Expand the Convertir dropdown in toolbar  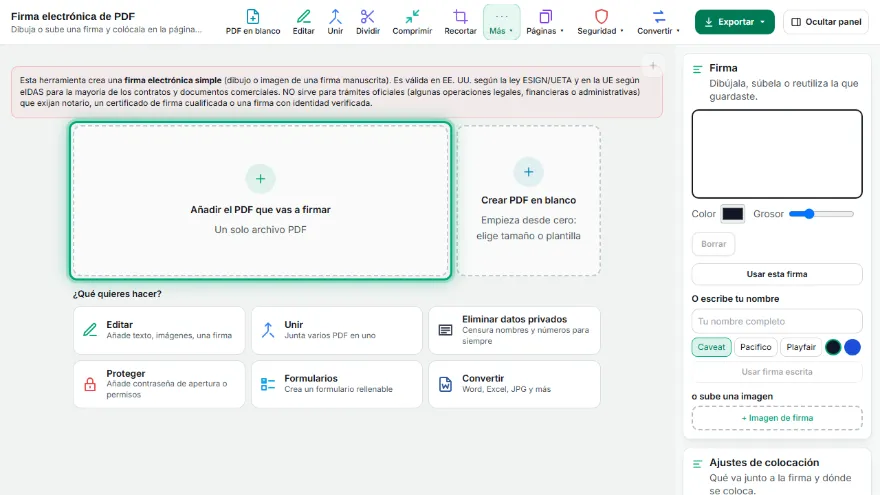click(x=658, y=22)
